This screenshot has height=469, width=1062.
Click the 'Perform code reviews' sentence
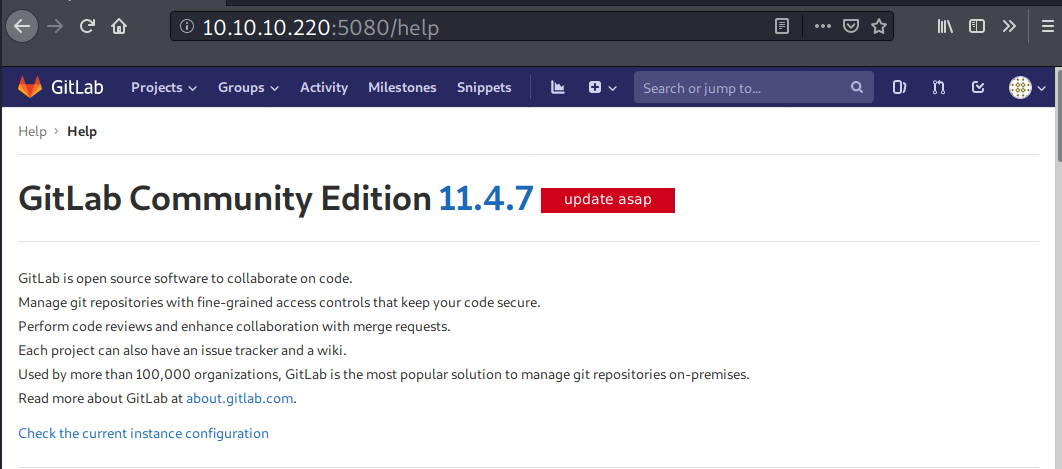pyautogui.click(x=234, y=327)
